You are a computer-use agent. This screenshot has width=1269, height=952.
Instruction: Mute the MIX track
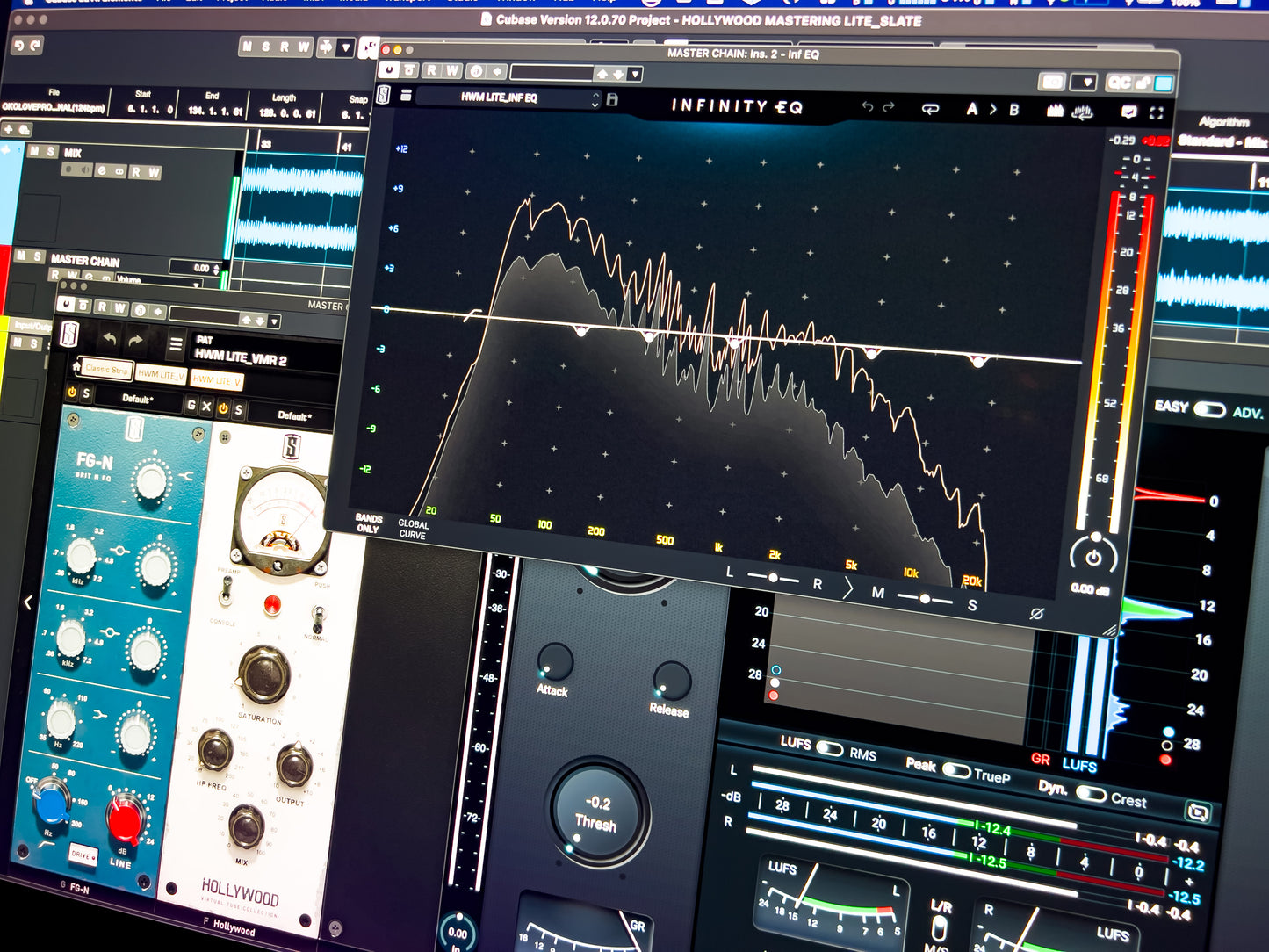coord(34,152)
